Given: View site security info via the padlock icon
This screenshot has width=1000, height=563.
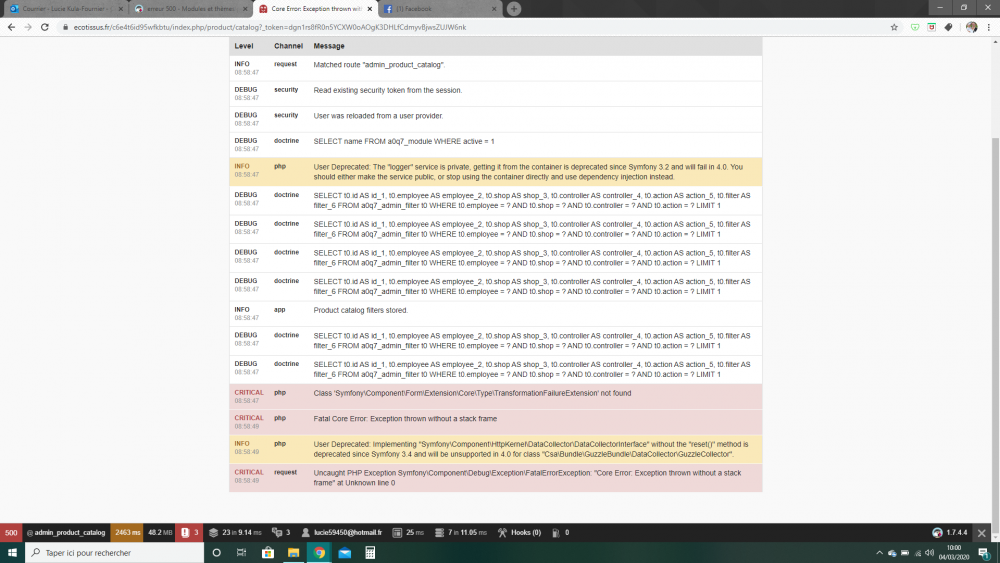Looking at the screenshot, I should coord(65,27).
